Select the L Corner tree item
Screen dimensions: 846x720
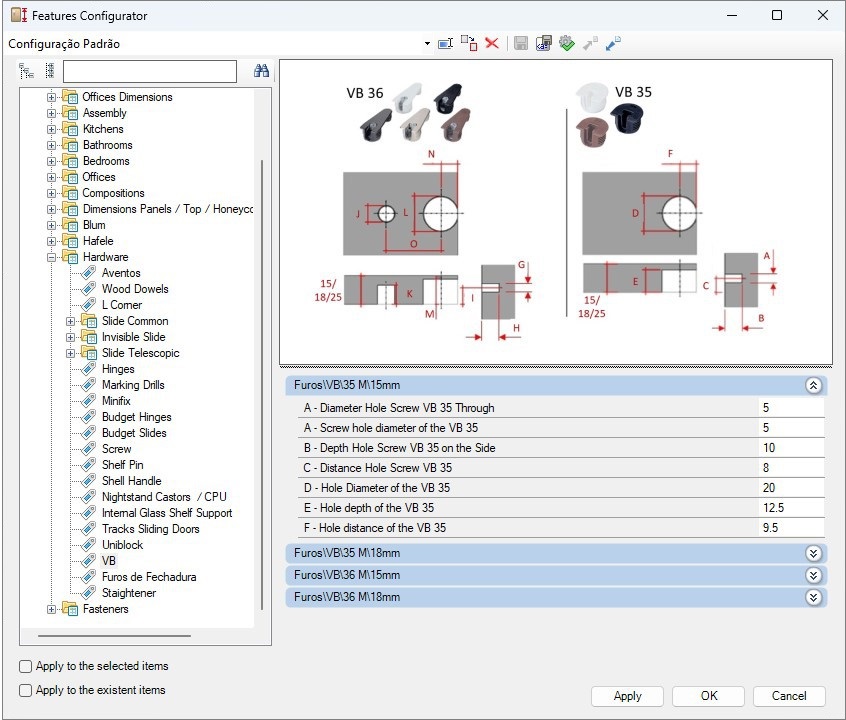122,305
